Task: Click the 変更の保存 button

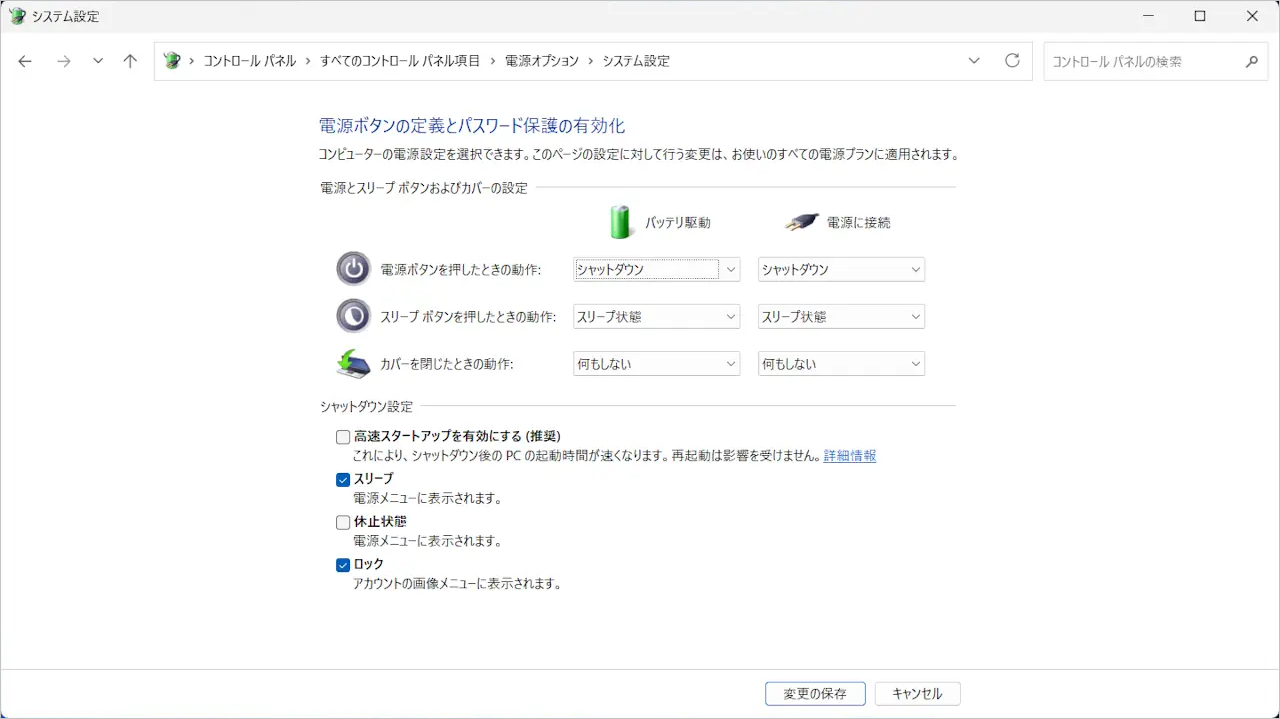Action: [815, 693]
